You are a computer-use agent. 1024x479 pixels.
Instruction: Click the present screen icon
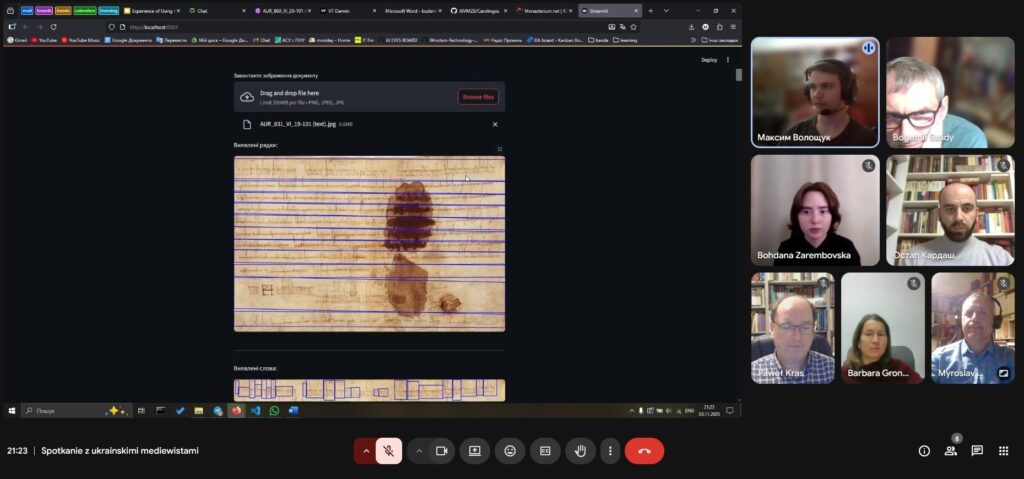pyautogui.click(x=475, y=451)
